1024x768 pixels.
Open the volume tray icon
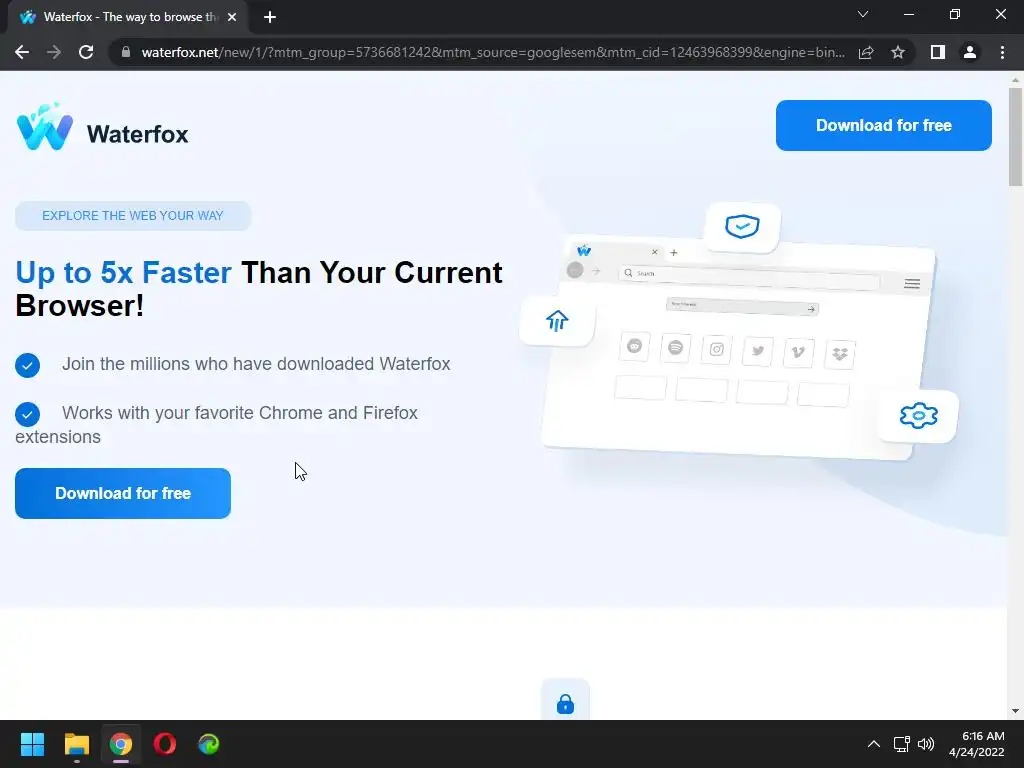coord(926,744)
